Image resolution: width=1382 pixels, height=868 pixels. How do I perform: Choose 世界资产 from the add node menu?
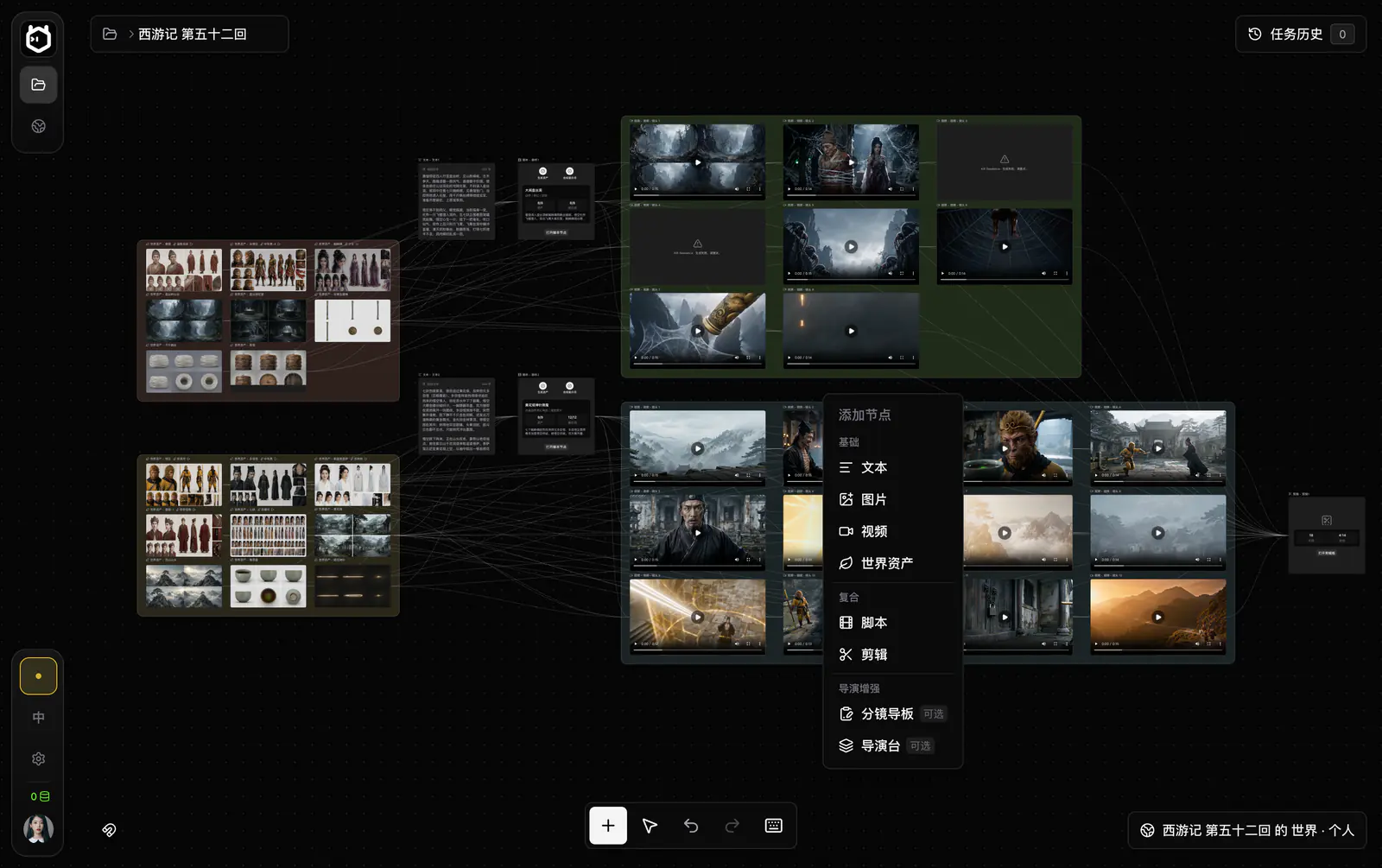(893, 563)
